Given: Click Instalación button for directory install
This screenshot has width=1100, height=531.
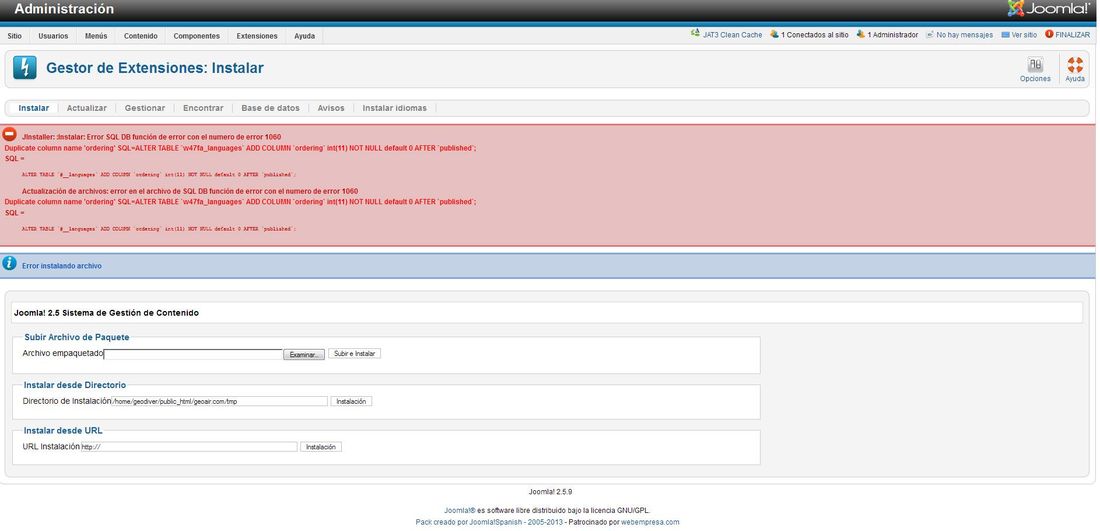Looking at the screenshot, I should coord(351,401).
